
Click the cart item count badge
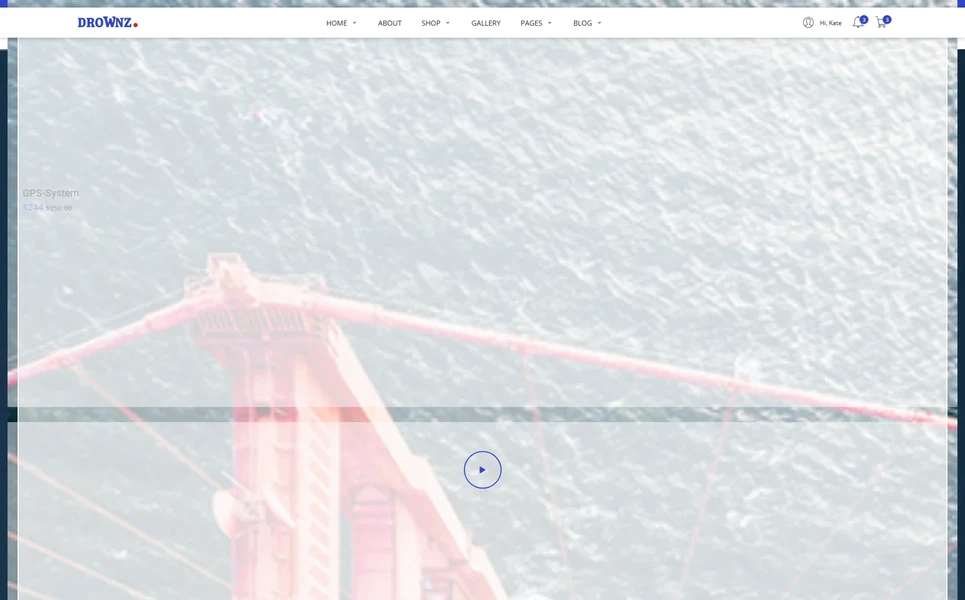887,19
